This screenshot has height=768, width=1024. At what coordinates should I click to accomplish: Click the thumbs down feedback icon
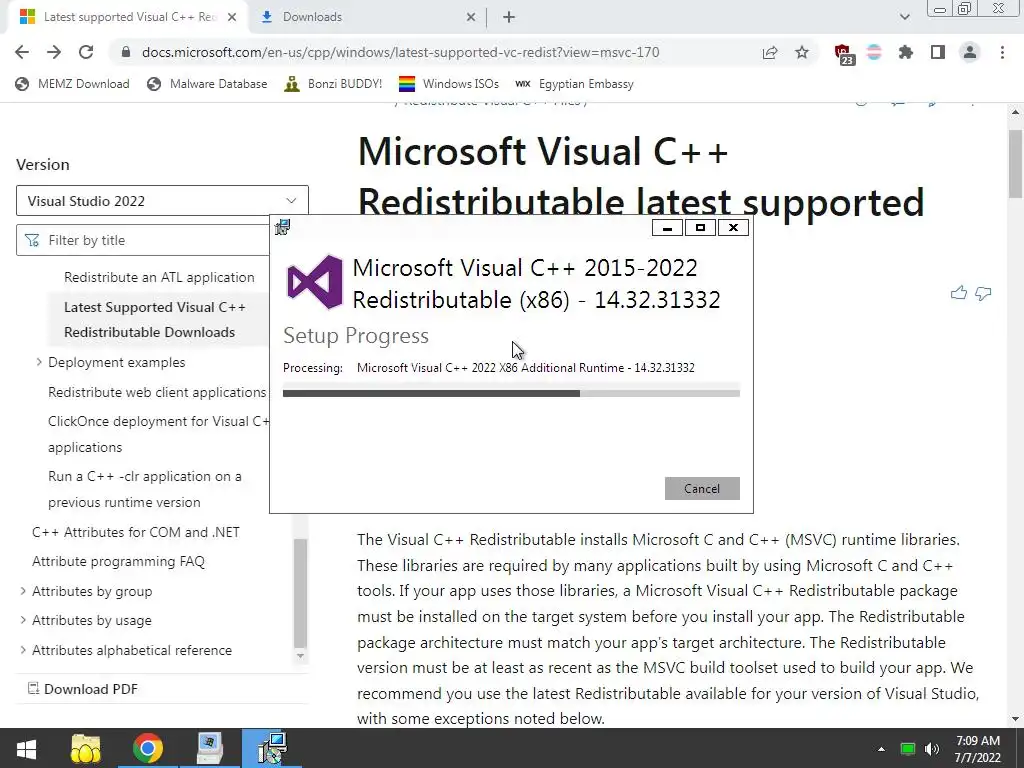(983, 293)
